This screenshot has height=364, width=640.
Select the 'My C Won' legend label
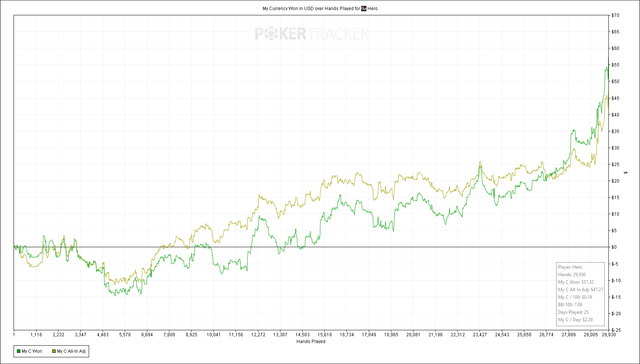point(32,351)
